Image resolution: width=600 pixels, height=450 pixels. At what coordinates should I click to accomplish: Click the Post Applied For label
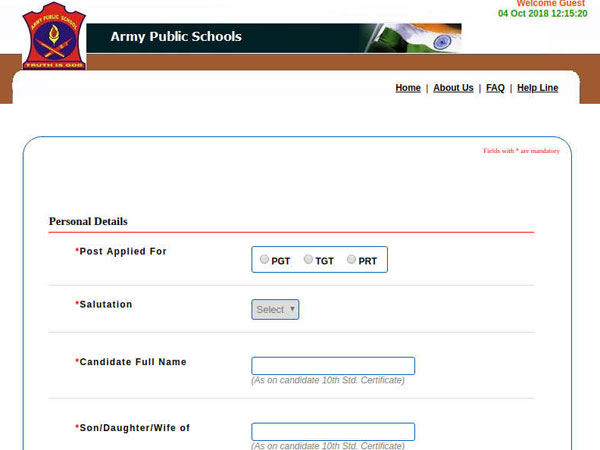123,251
